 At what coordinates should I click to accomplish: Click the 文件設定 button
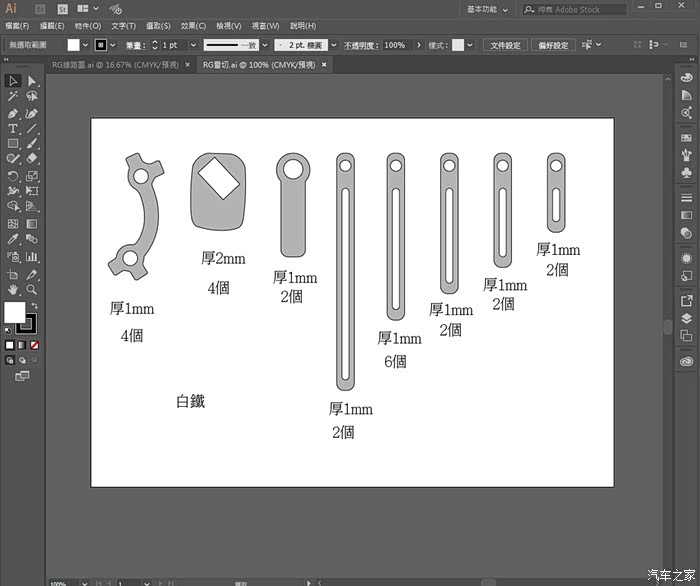tap(505, 45)
